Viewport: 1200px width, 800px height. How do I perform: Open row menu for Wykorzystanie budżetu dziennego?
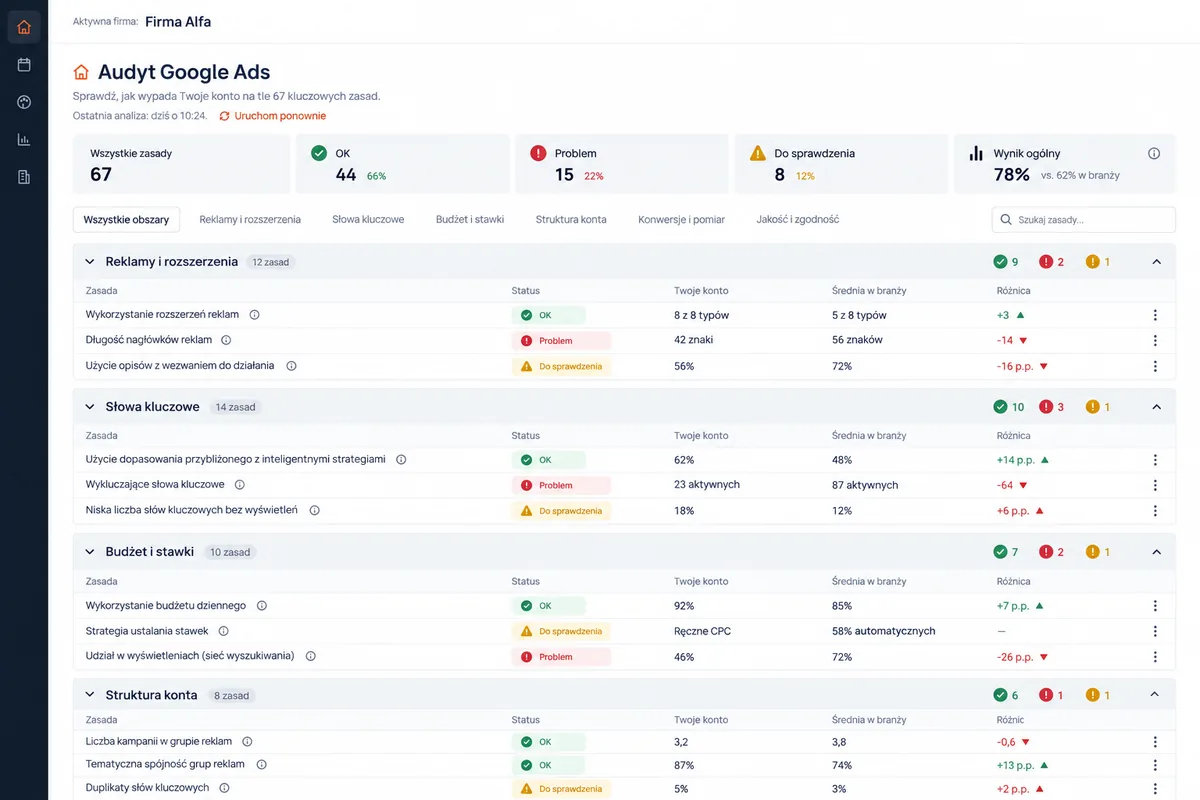point(1155,606)
